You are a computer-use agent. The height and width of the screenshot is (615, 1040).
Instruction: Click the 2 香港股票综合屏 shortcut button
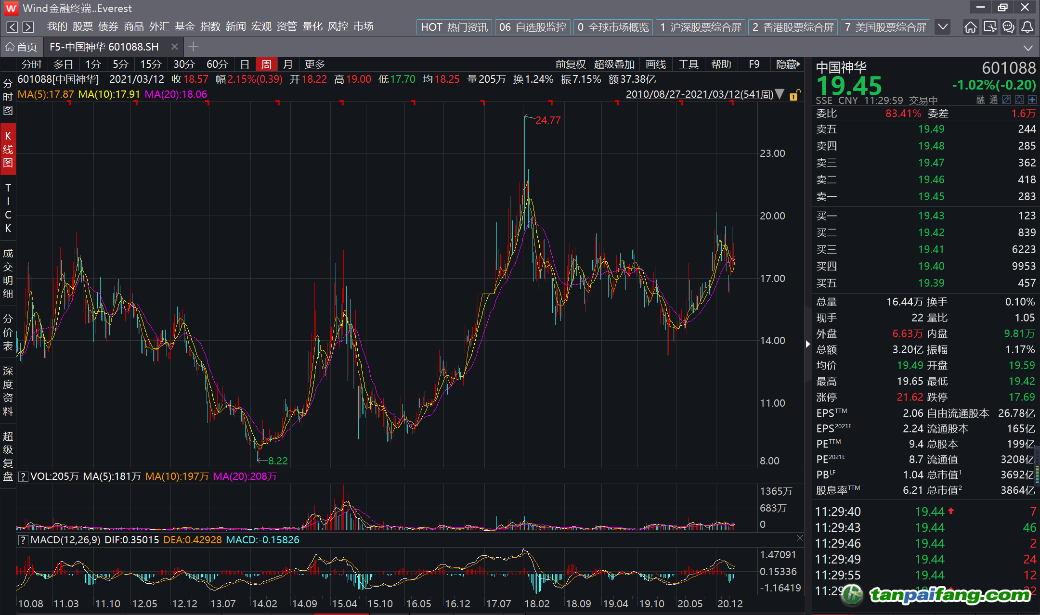tap(793, 27)
